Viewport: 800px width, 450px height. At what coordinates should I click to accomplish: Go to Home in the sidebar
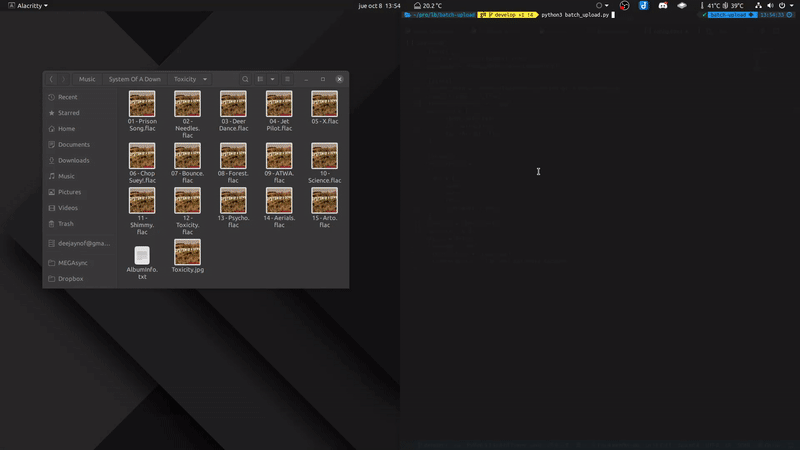(80, 129)
